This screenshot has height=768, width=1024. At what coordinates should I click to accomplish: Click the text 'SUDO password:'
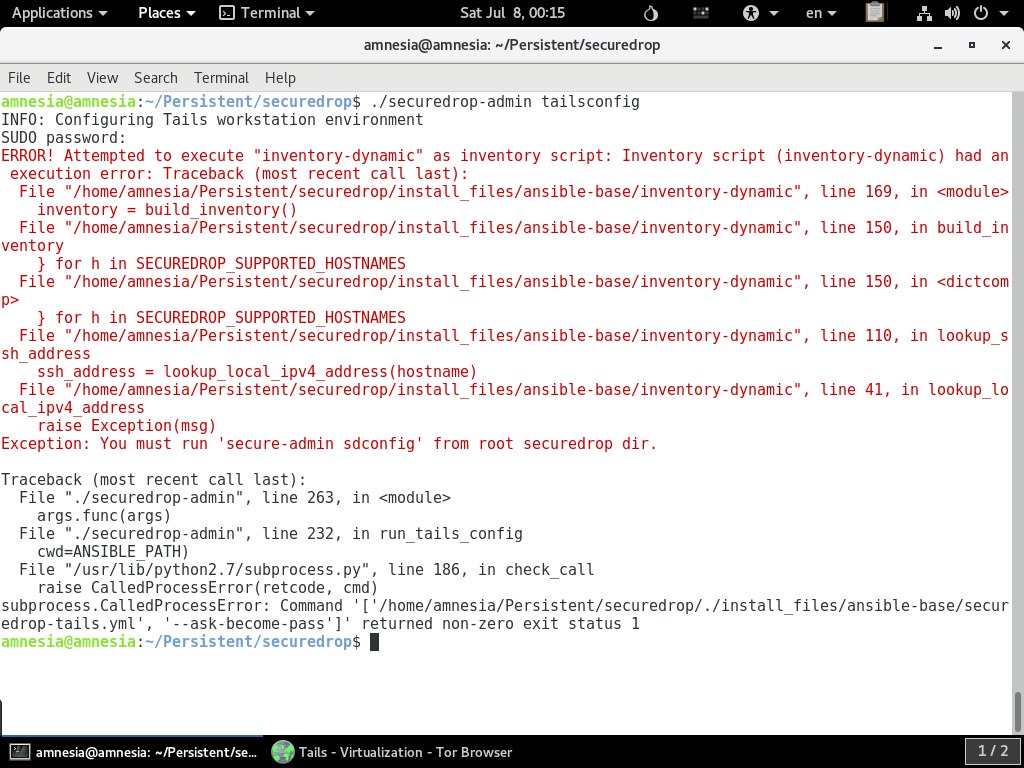[63, 138]
